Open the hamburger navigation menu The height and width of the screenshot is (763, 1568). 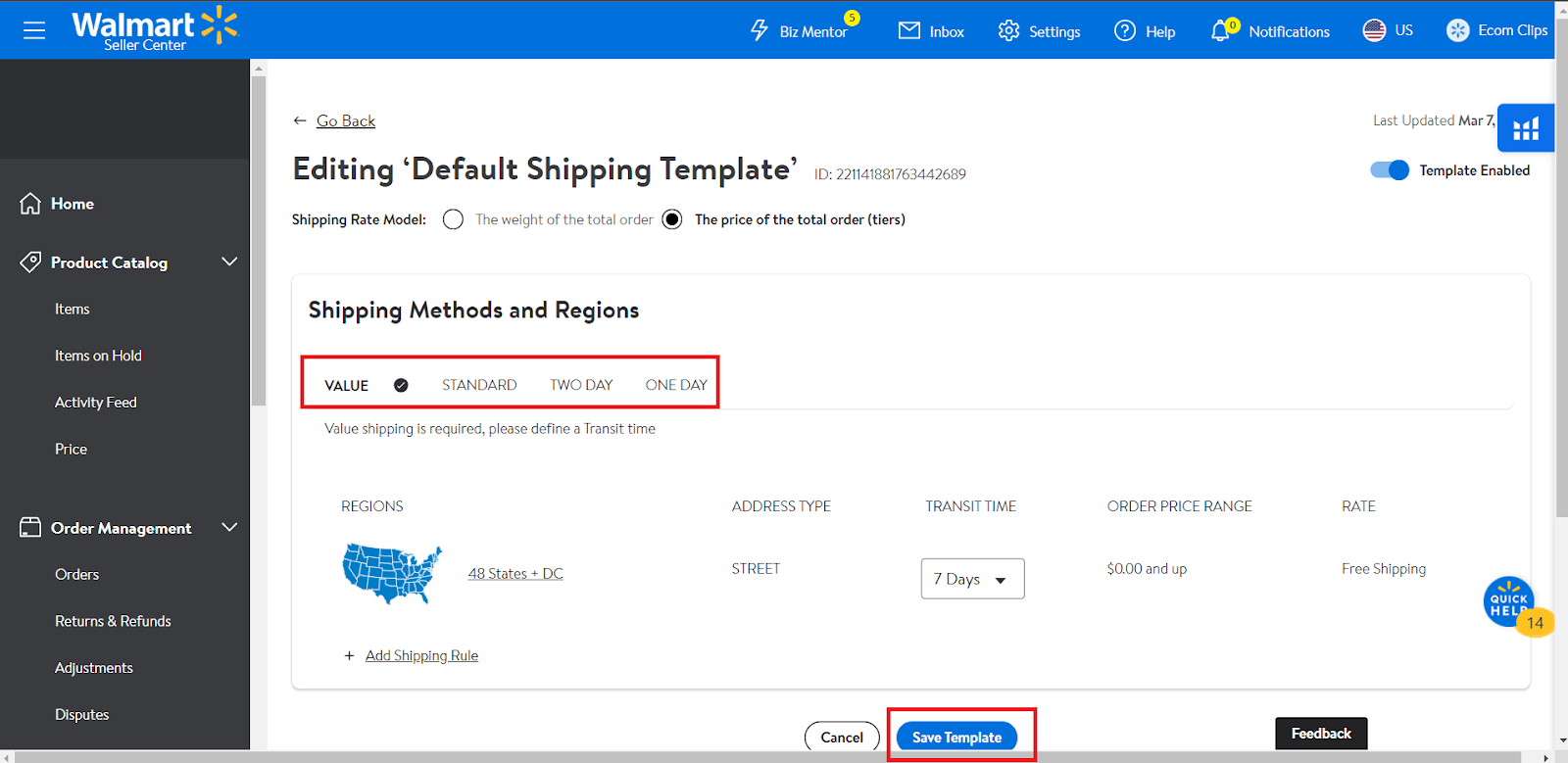[x=34, y=30]
